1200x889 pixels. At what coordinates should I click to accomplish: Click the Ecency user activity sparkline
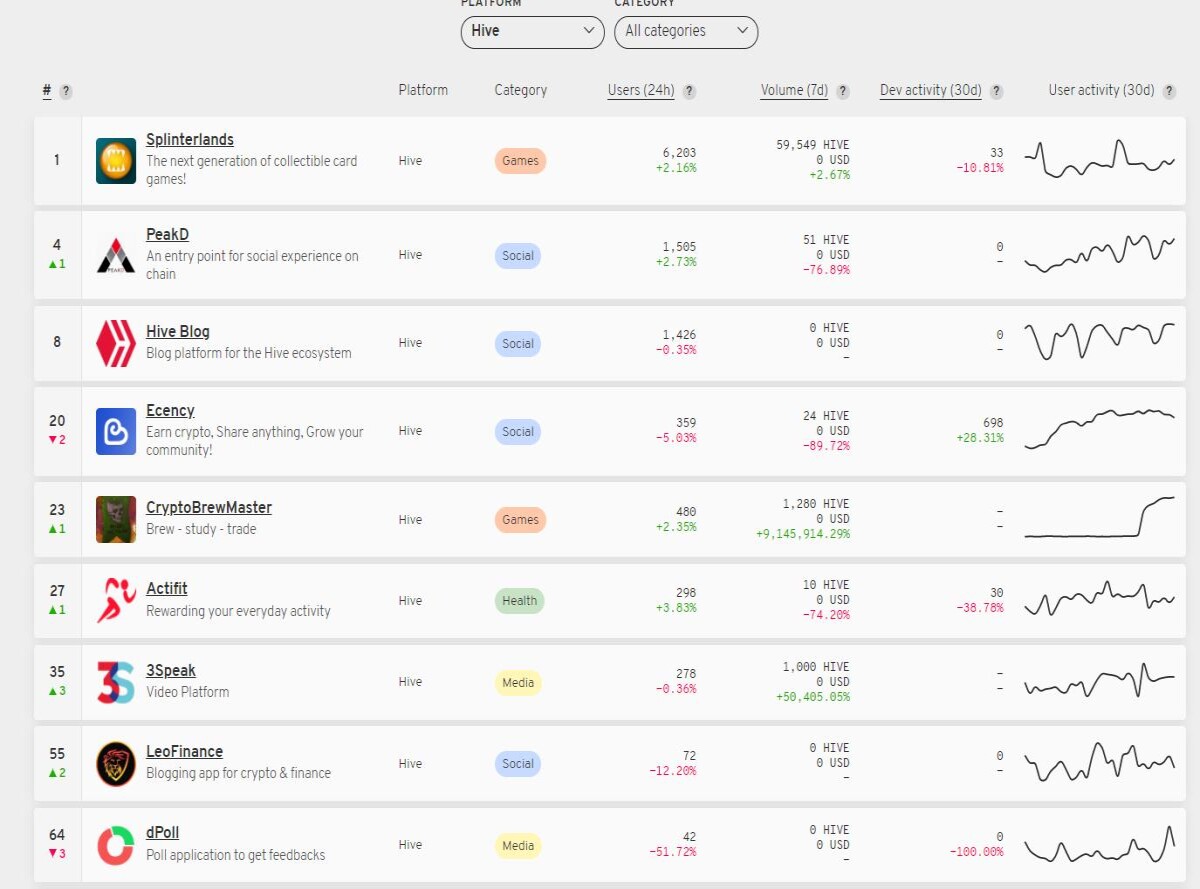pos(1100,428)
